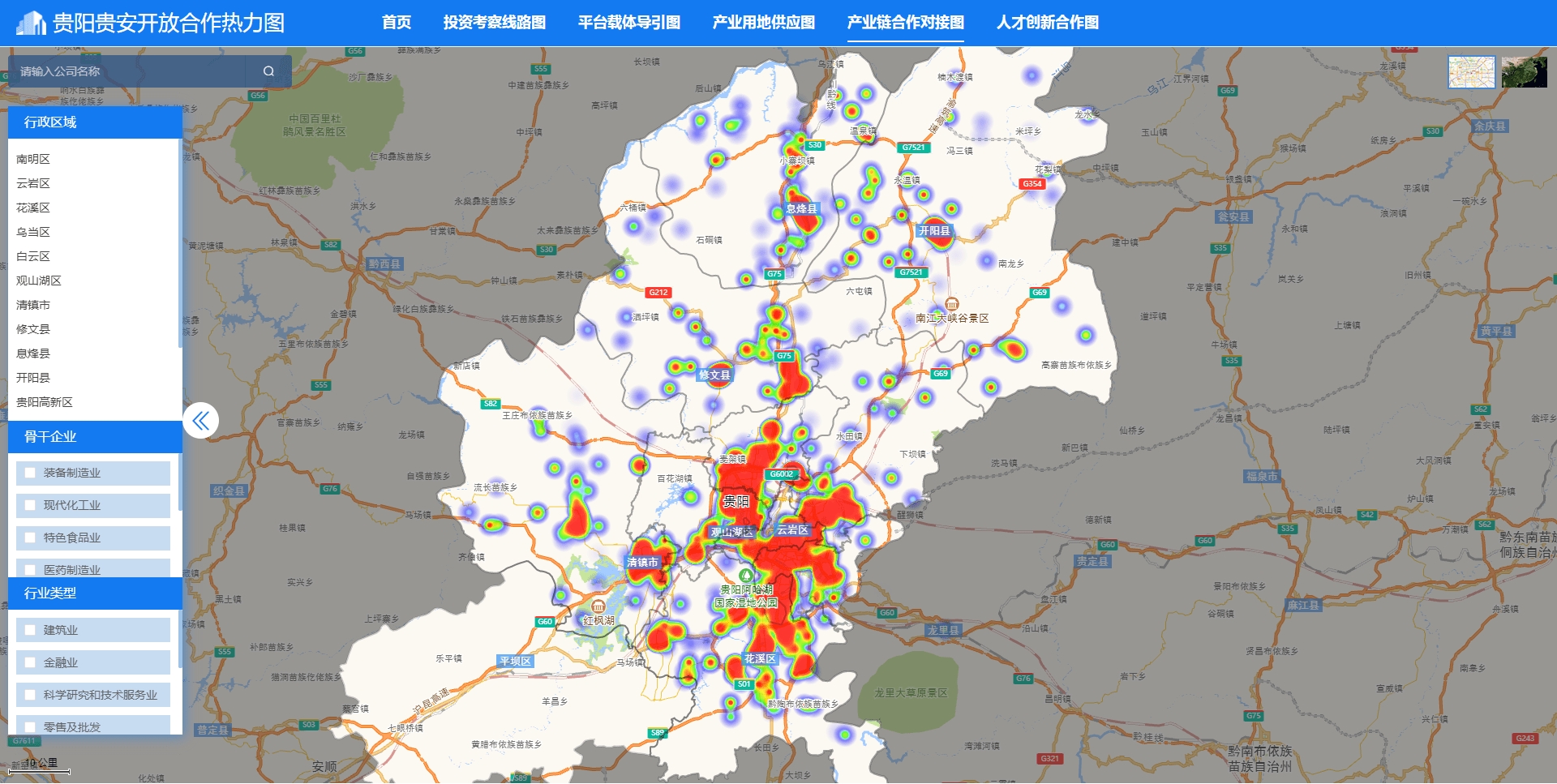Collapse the 行政区域 panel header

coord(95,122)
